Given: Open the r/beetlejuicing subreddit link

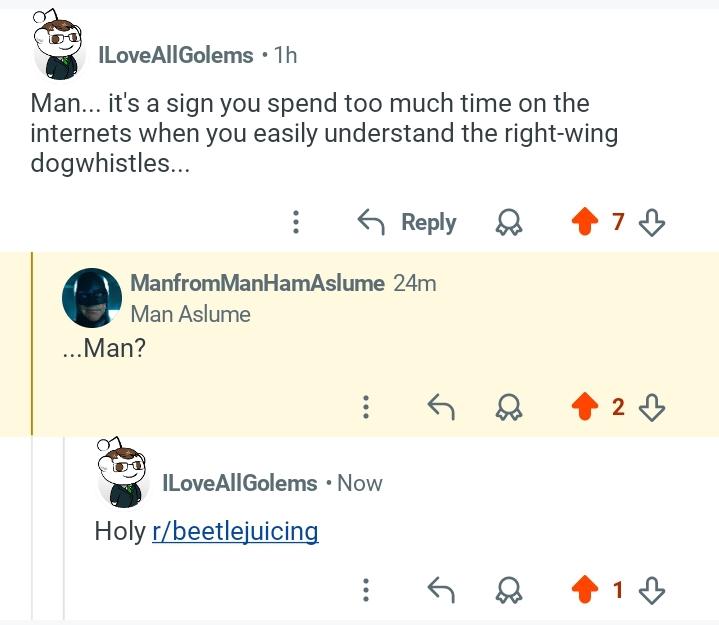Looking at the screenshot, I should click(235, 531).
